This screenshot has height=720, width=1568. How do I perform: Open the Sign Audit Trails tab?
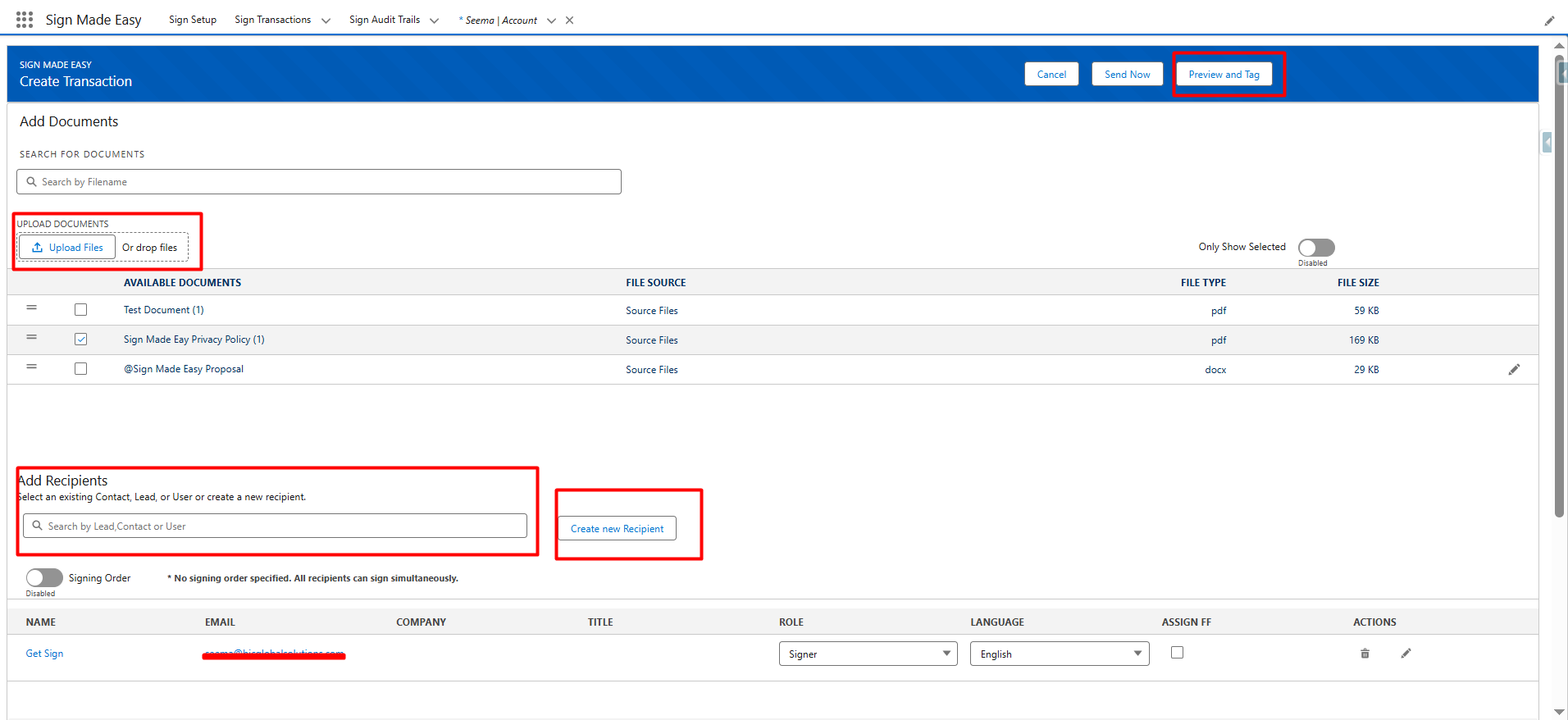[x=385, y=20]
